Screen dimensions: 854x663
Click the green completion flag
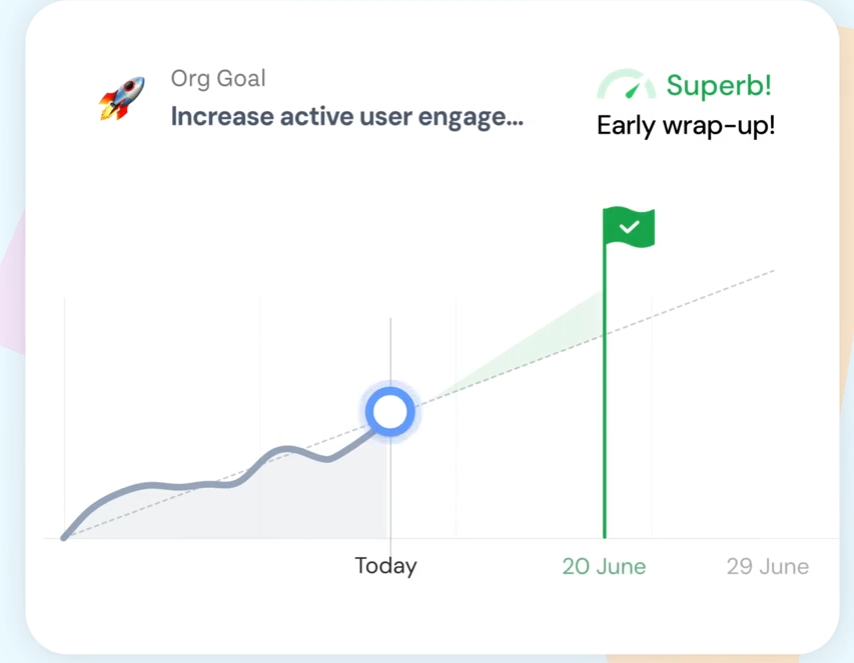pos(629,228)
